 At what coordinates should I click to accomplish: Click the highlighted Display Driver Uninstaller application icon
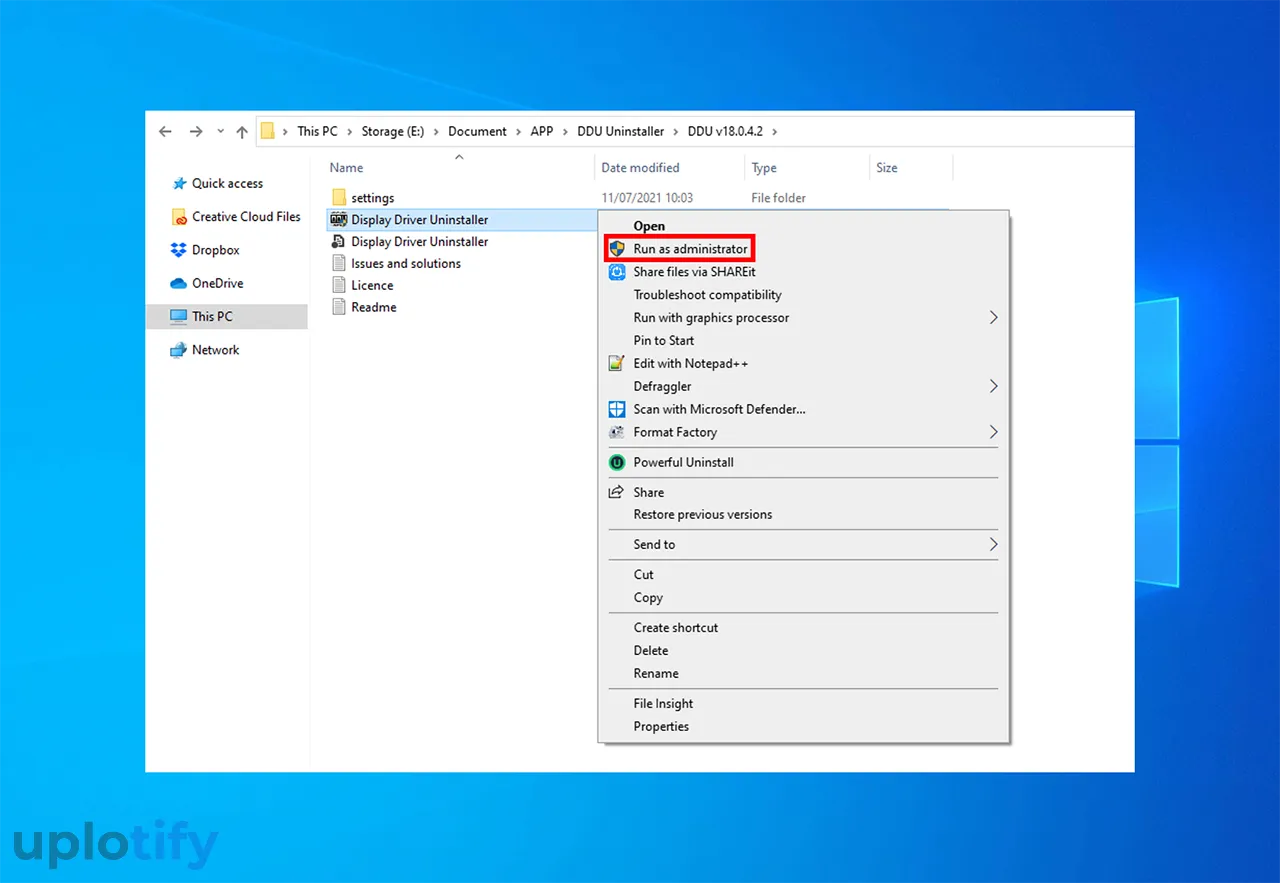[338, 219]
